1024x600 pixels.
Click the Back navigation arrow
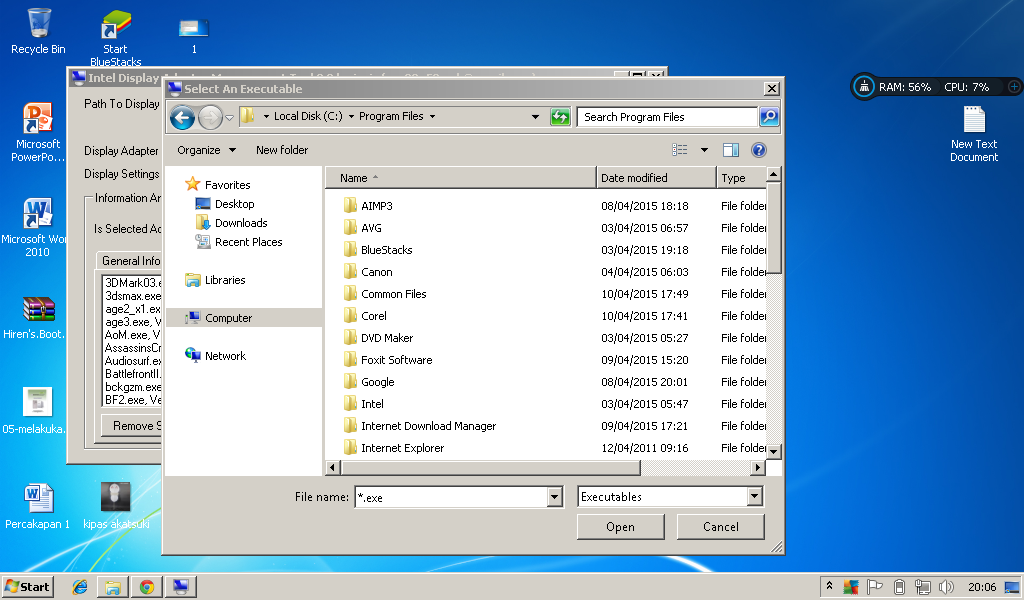[182, 118]
